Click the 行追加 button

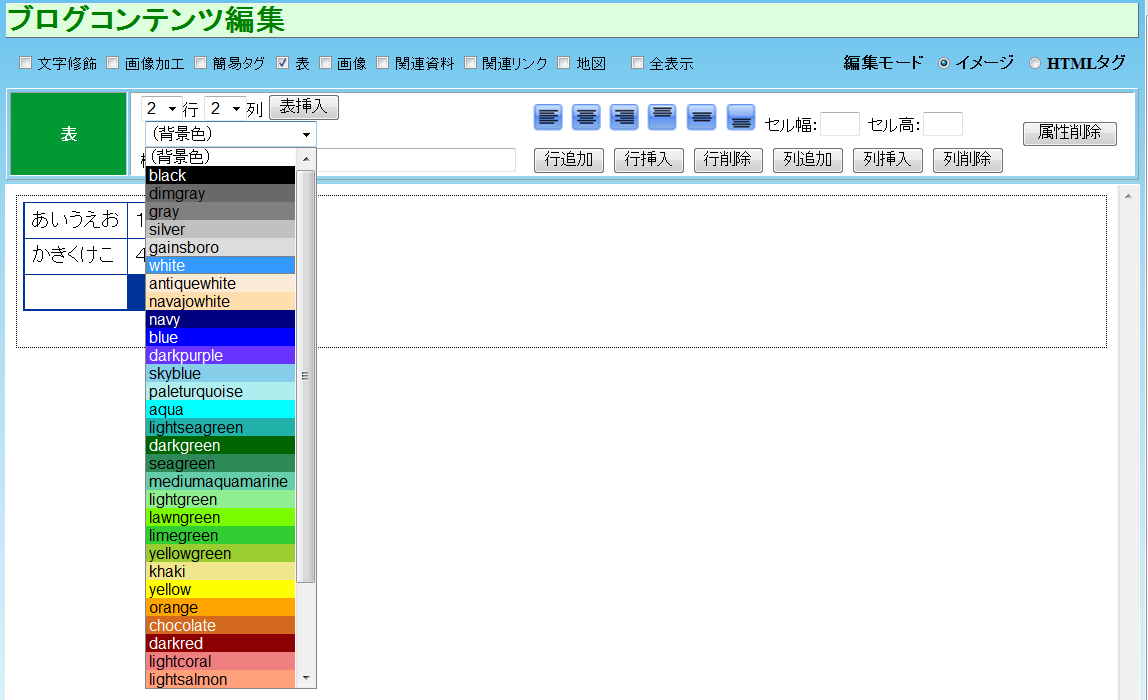569,160
